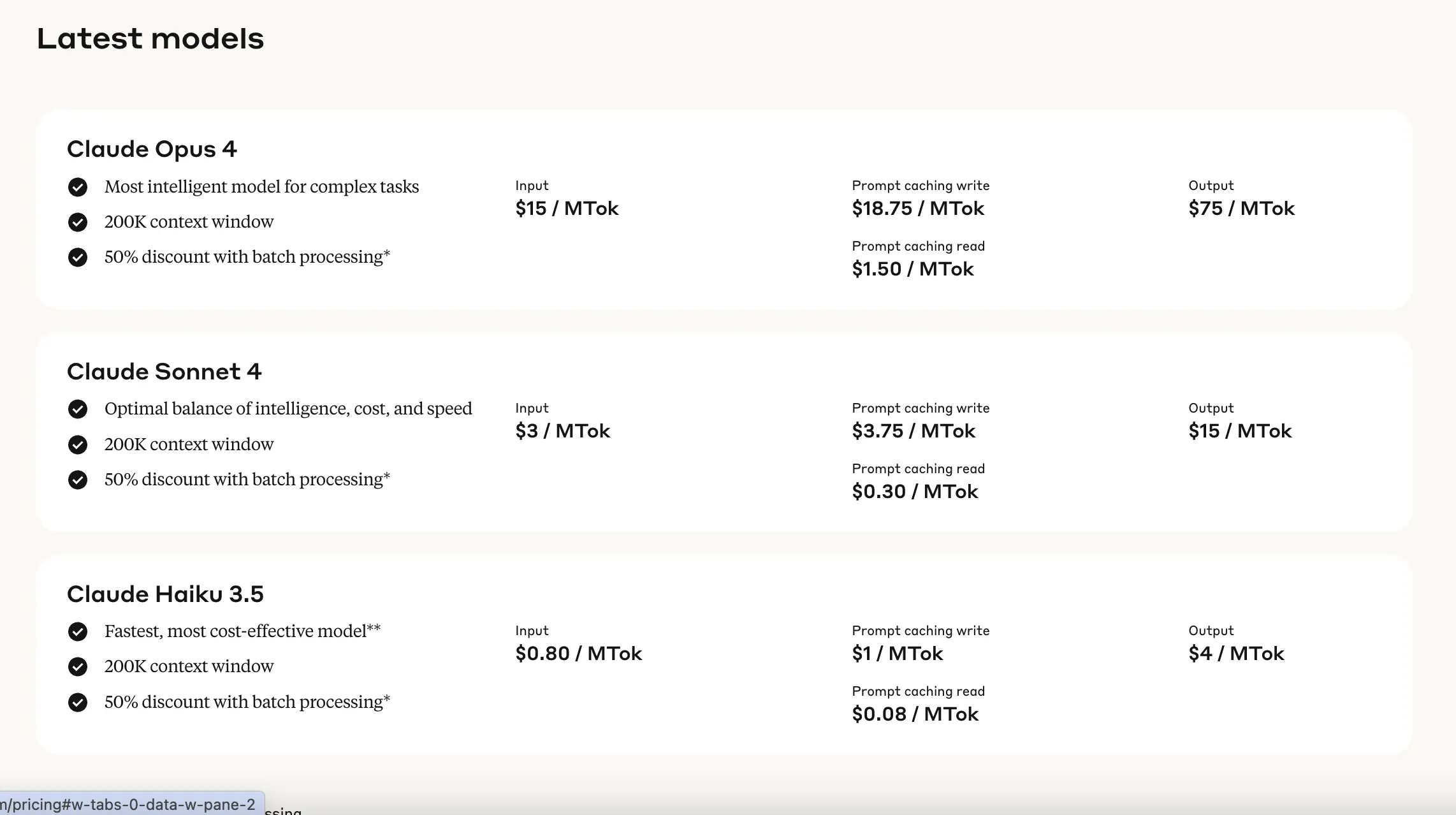Click checkmark icon beside 'Optimal balance of intelligence, cost, and speed'
1456x815 pixels.
pyautogui.click(x=78, y=409)
